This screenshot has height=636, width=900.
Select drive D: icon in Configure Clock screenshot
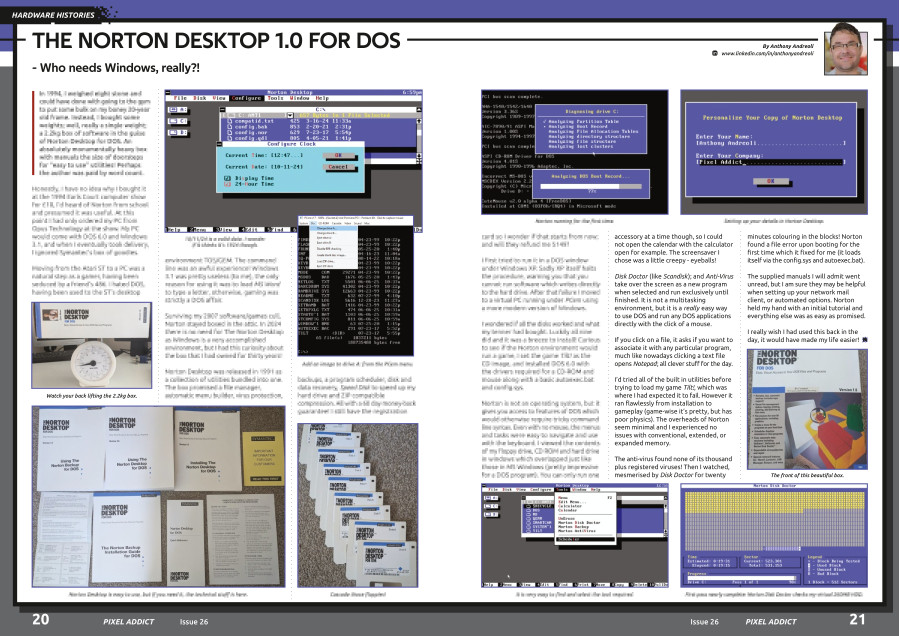click(178, 133)
